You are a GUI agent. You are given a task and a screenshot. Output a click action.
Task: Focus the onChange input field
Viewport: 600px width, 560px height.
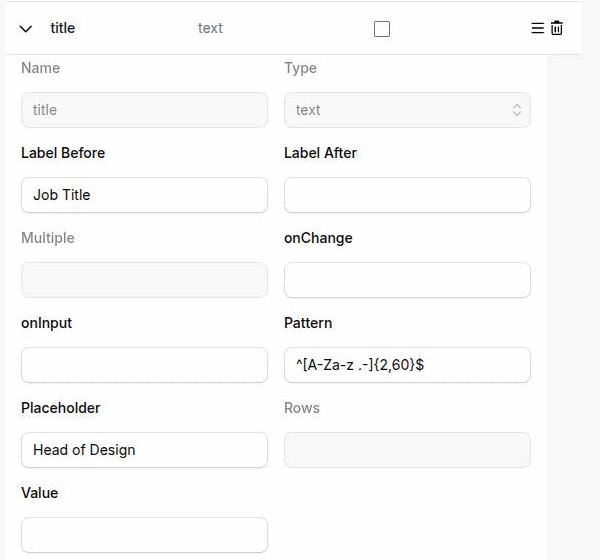(407, 280)
